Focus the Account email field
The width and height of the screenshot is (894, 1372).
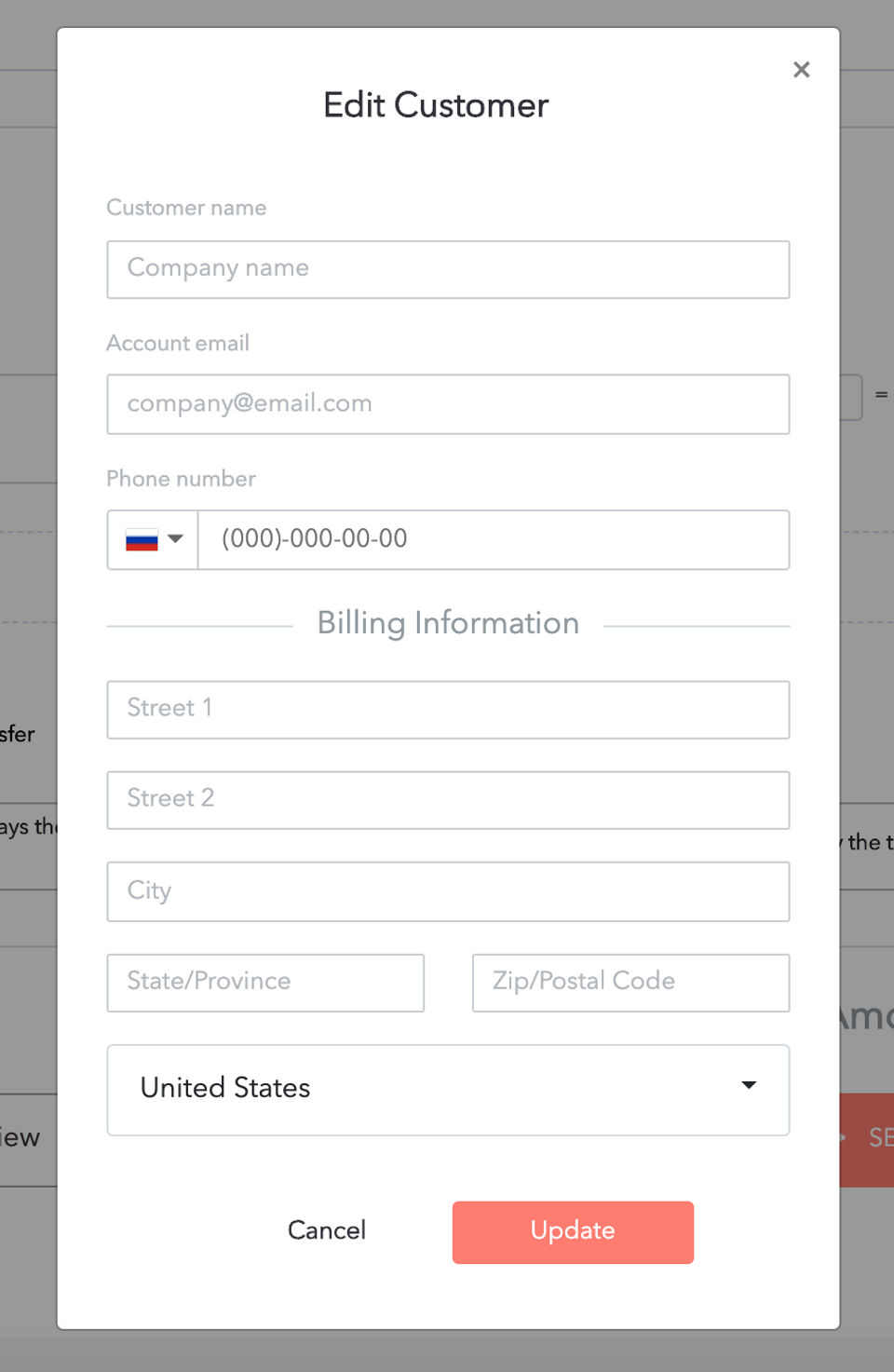tap(448, 404)
